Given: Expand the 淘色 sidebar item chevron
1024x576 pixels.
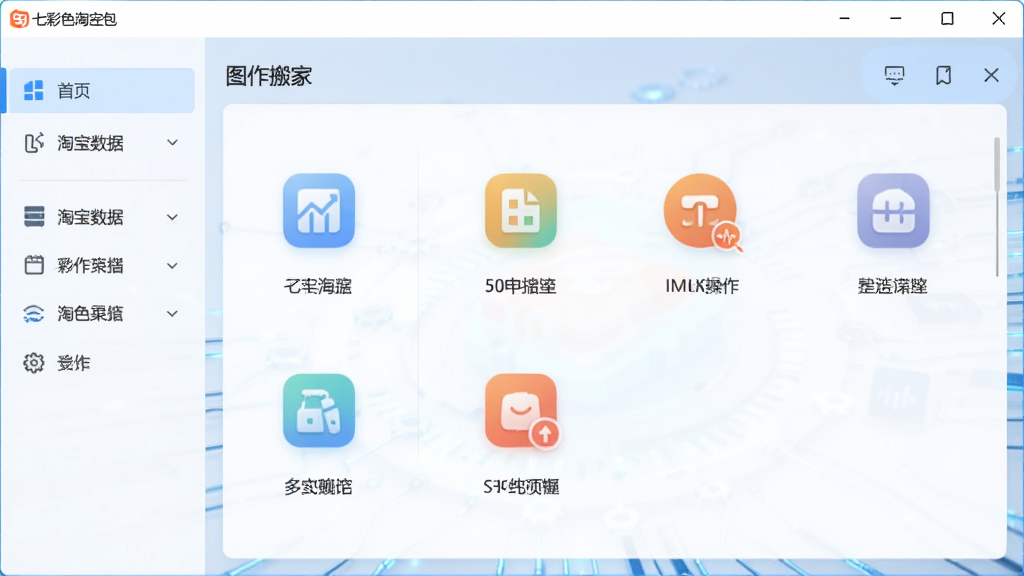Looking at the screenshot, I should 172,314.
